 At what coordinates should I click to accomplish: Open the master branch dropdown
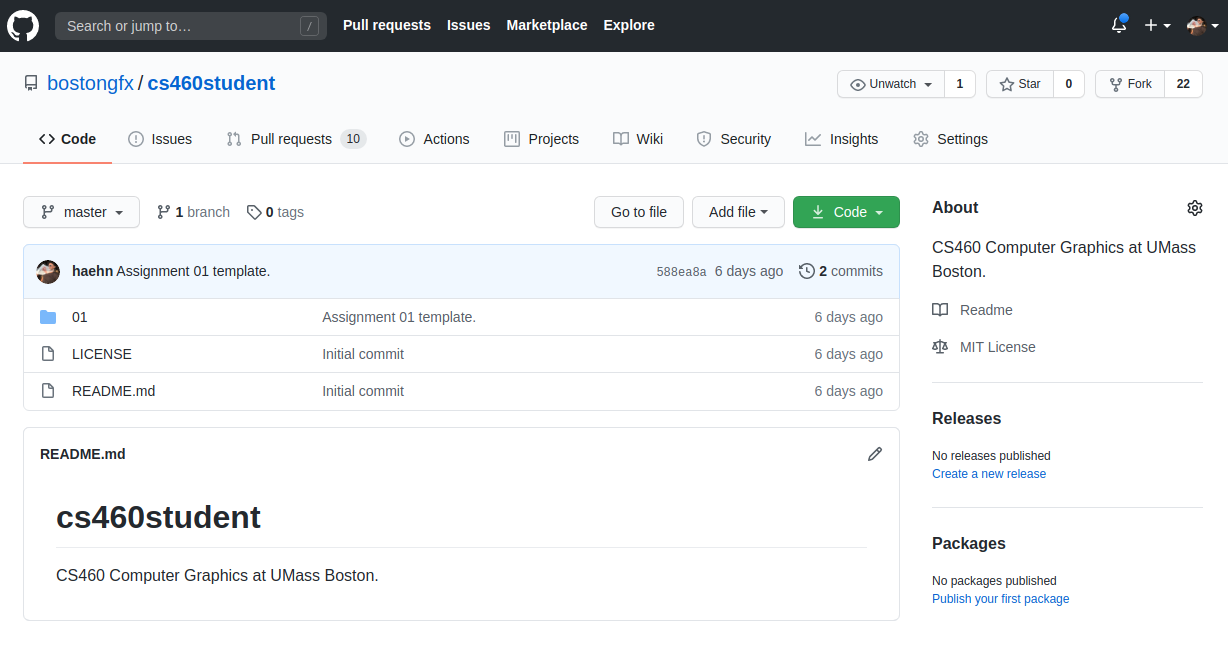82,212
